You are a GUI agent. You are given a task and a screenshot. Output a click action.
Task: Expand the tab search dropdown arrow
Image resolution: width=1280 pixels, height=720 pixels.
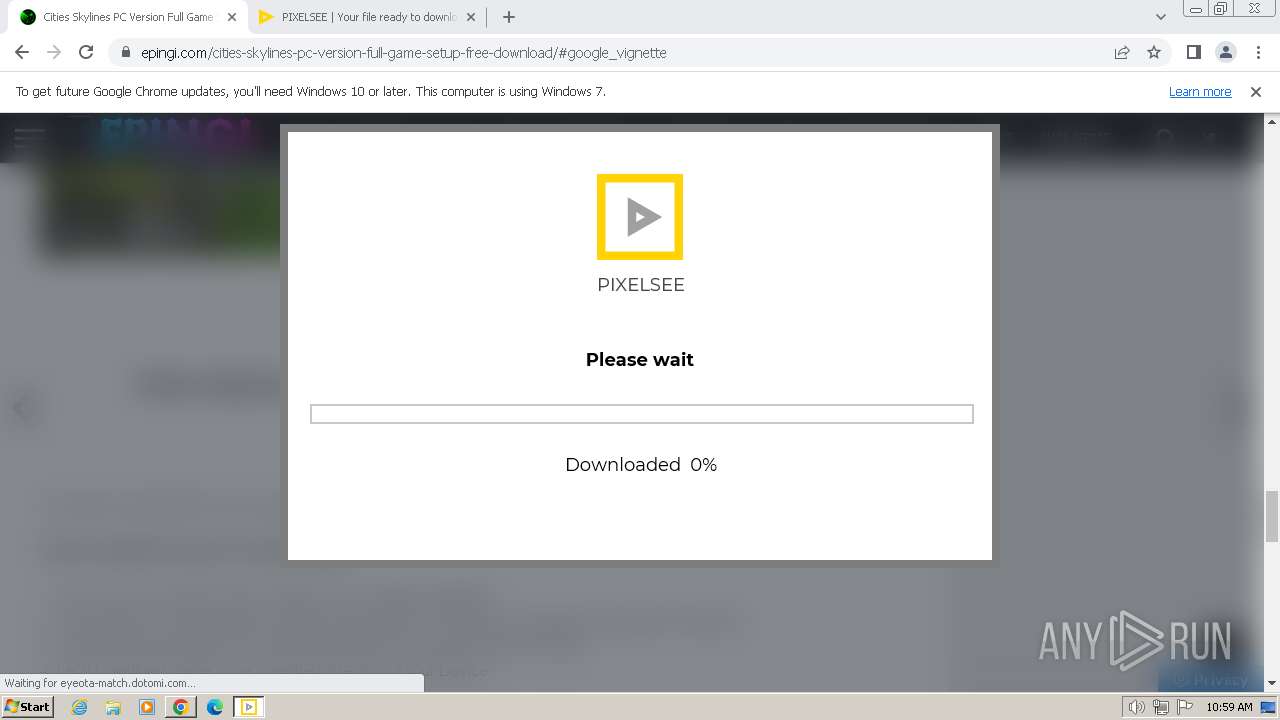point(1160,17)
